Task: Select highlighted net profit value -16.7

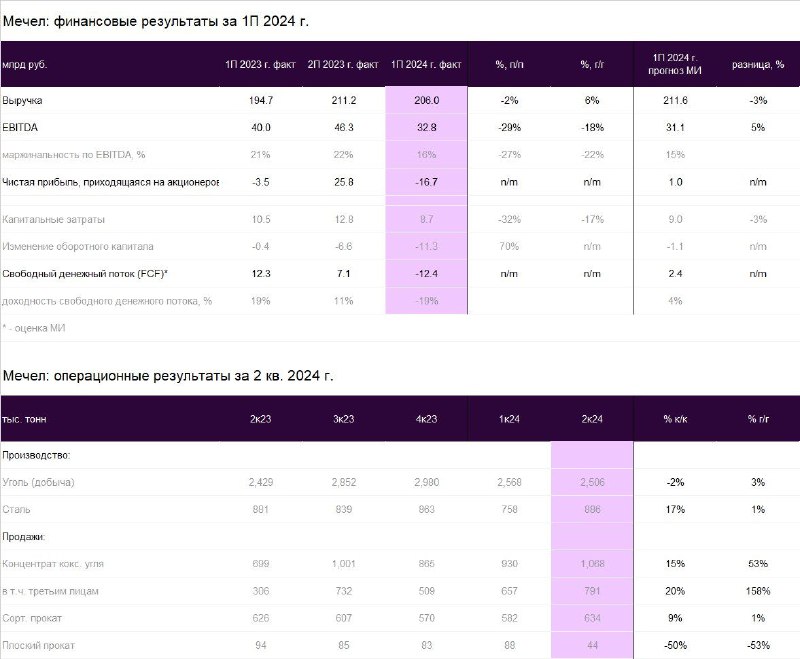Action: (427, 182)
